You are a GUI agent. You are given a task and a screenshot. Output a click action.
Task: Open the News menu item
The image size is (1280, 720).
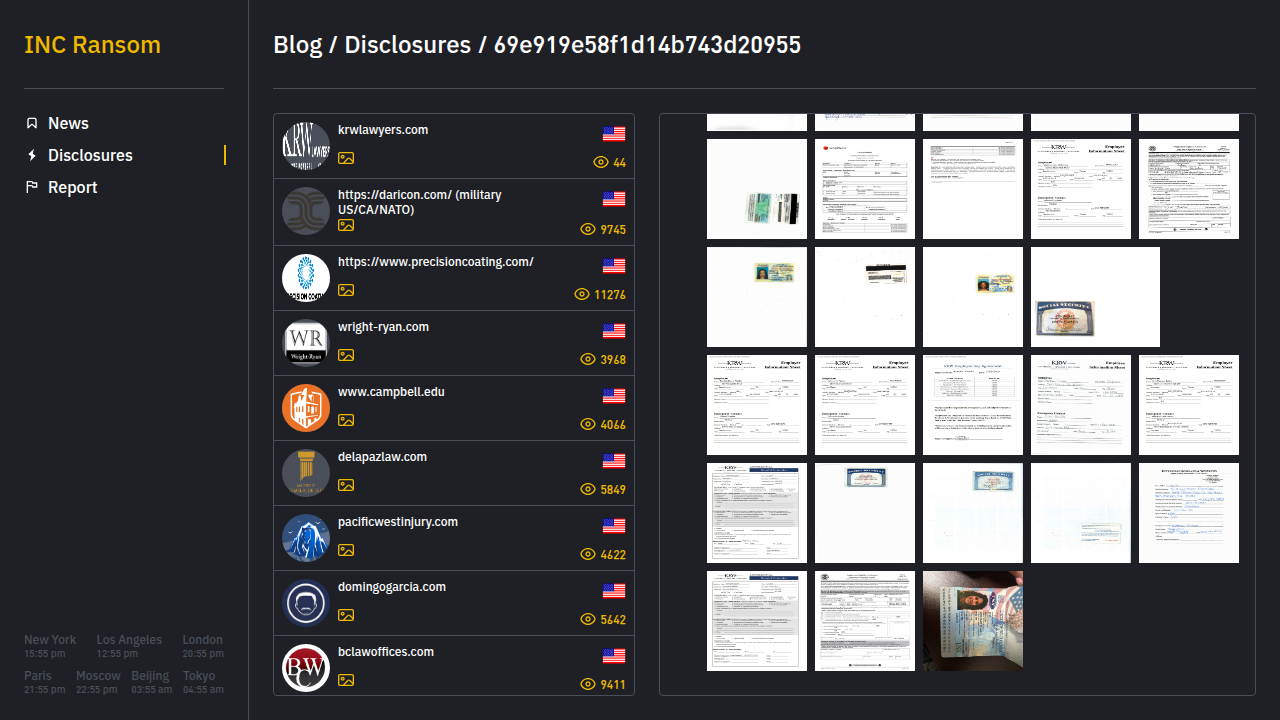(x=68, y=123)
